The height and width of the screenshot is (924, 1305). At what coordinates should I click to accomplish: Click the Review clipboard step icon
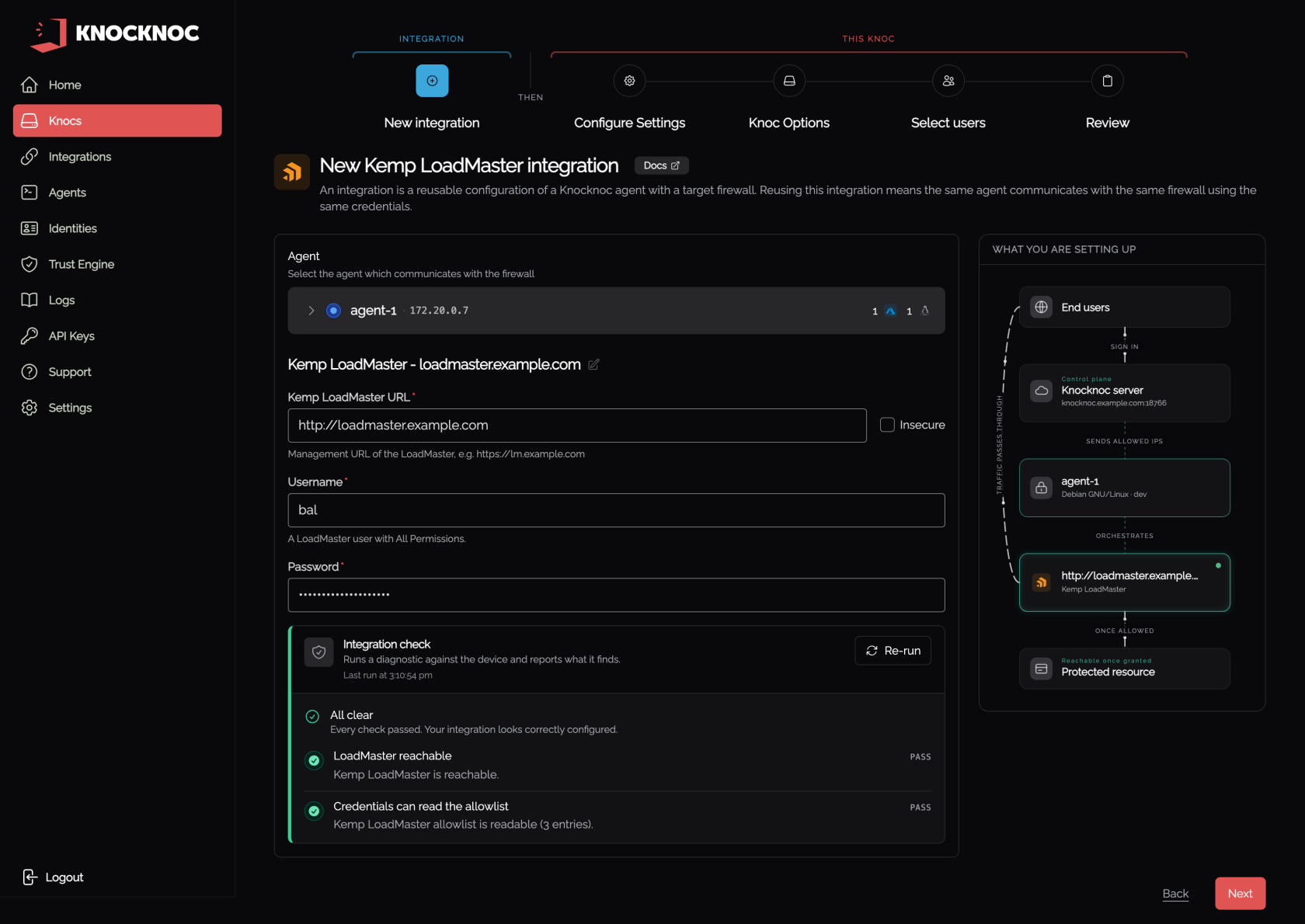(1108, 81)
